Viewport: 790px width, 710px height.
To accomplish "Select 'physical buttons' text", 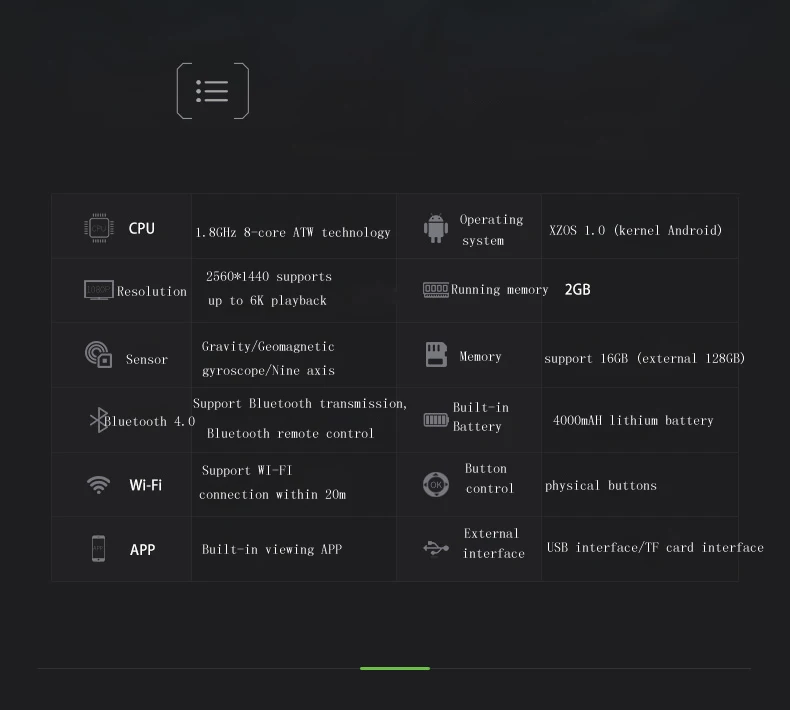I will click(601, 485).
